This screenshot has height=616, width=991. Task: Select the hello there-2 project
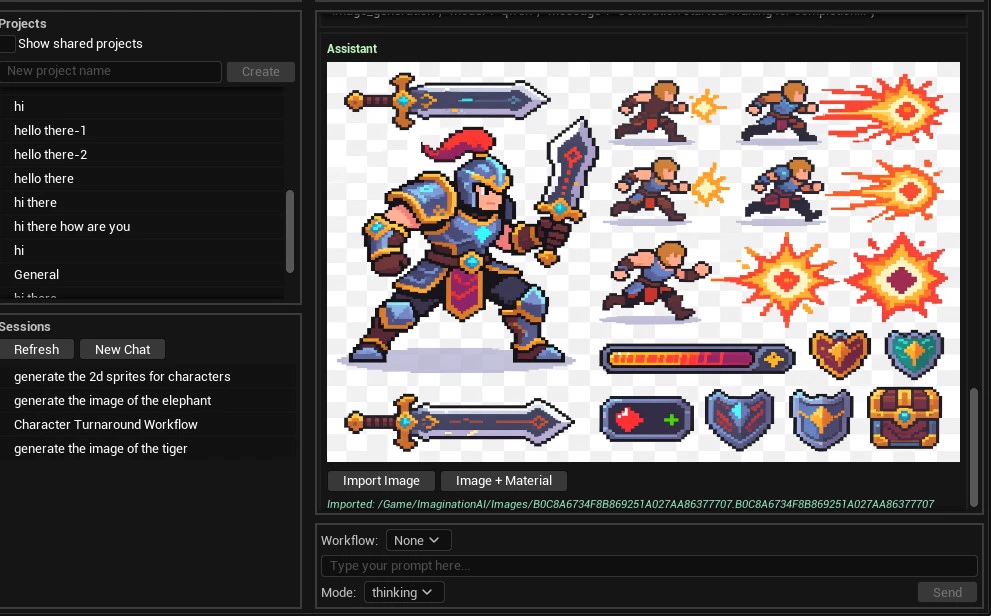click(142, 155)
